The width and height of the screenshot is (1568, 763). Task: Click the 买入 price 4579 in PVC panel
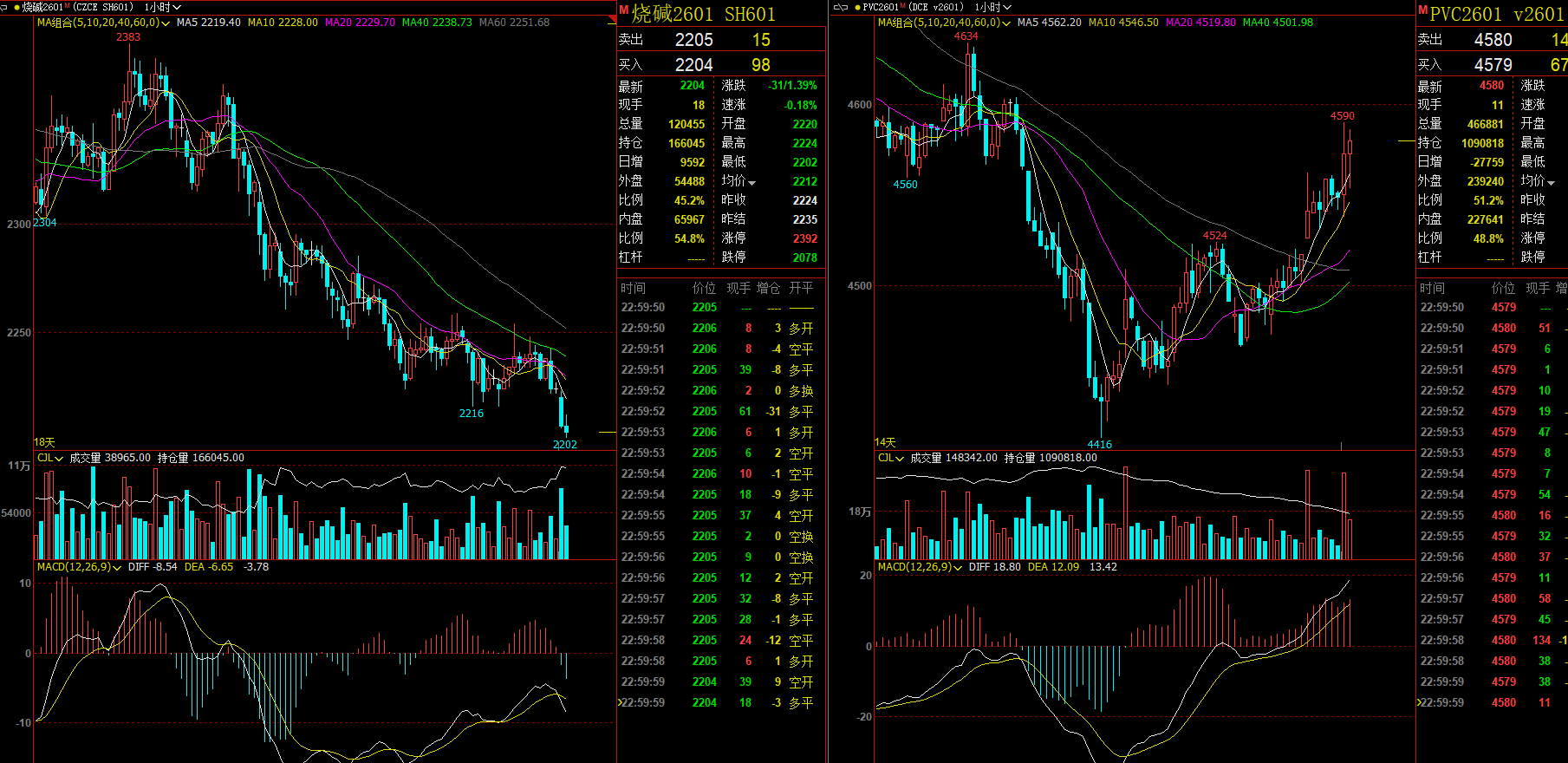1493,65
